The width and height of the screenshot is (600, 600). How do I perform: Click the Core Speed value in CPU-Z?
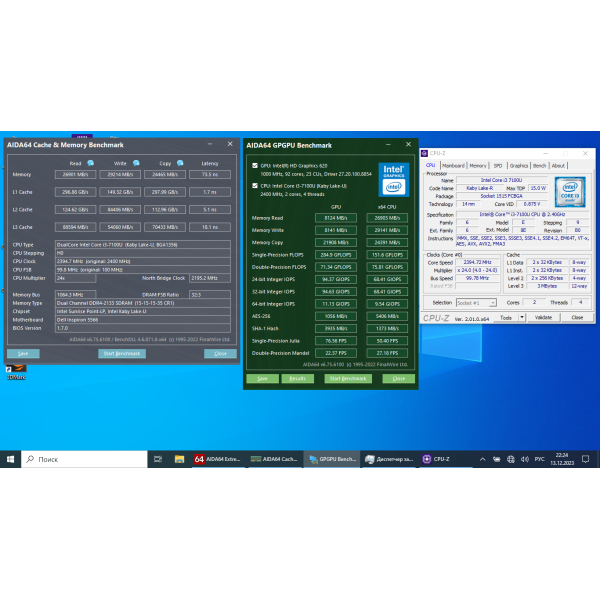[x=477, y=262]
